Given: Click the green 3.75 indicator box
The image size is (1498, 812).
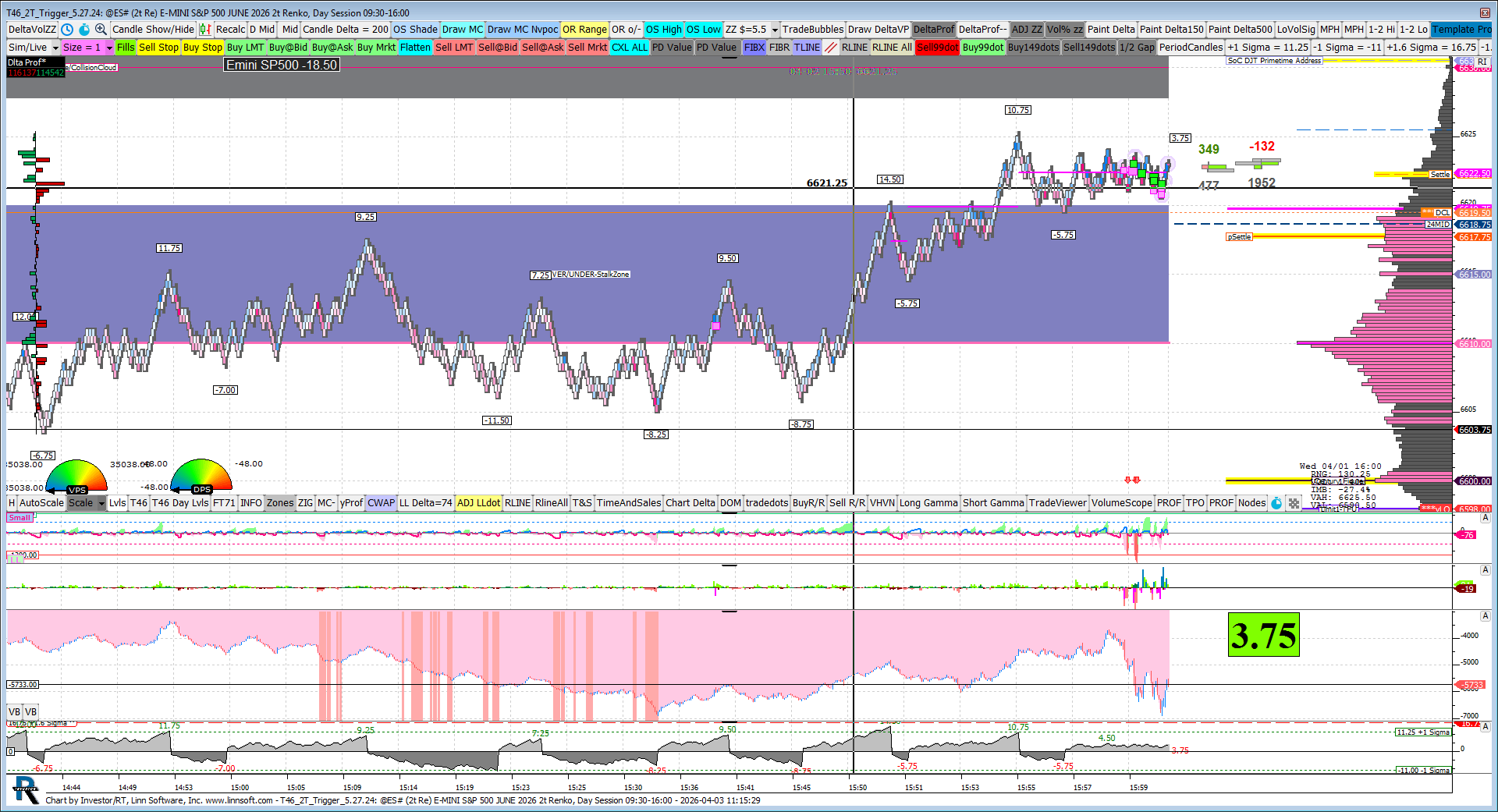Looking at the screenshot, I should point(1263,635).
